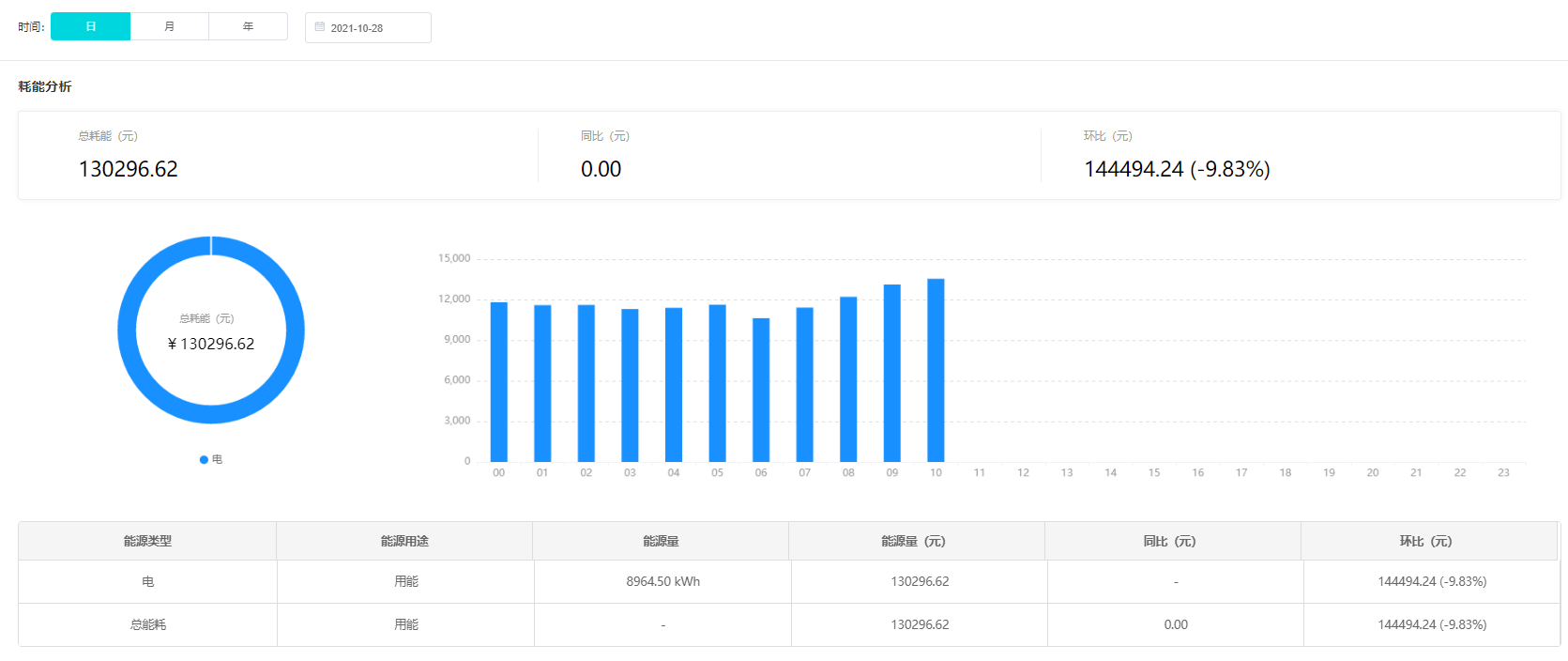1568x661 pixels.
Task: Select the 电 cell in the table
Action: tap(148, 582)
